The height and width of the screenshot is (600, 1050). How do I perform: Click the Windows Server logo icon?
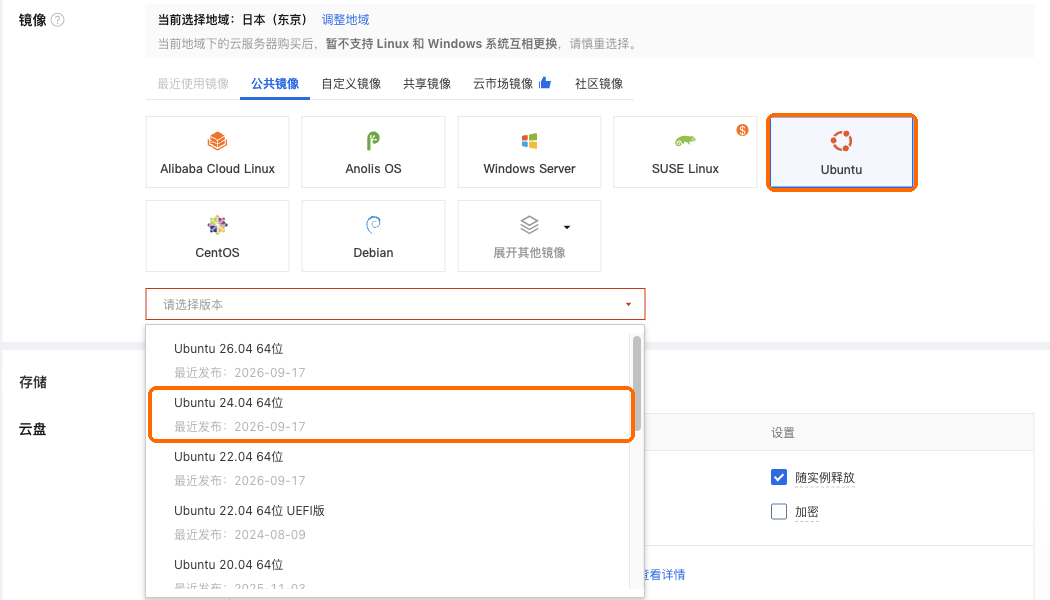click(529, 141)
